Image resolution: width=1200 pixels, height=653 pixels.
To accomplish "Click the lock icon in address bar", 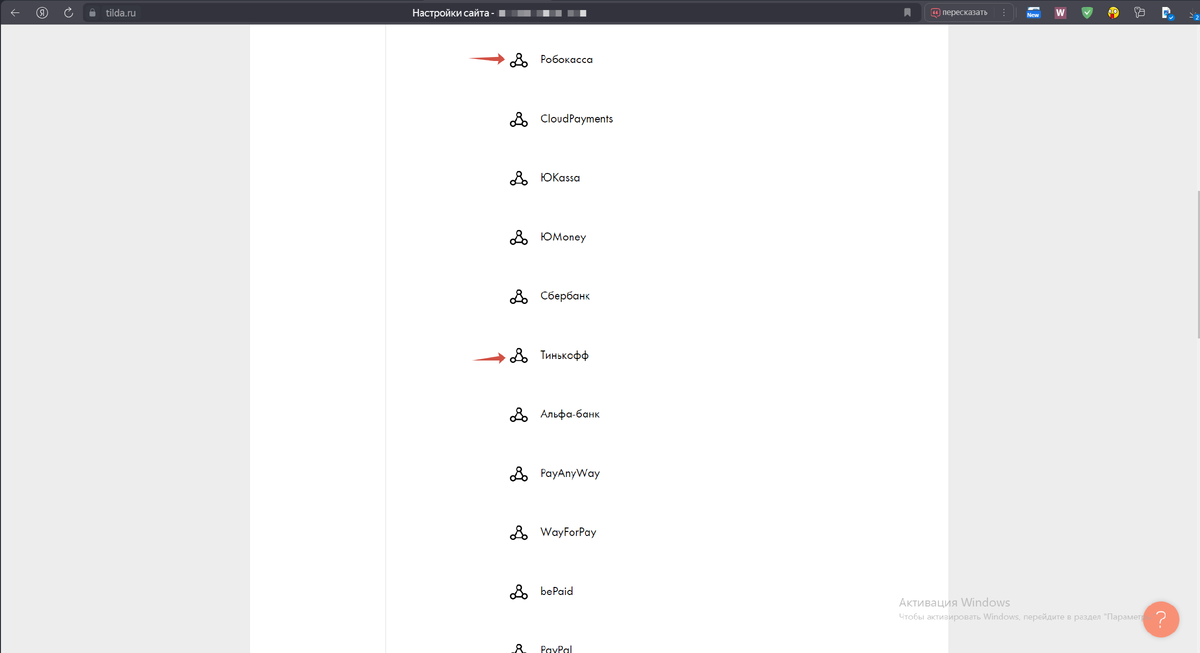I will [x=93, y=13].
